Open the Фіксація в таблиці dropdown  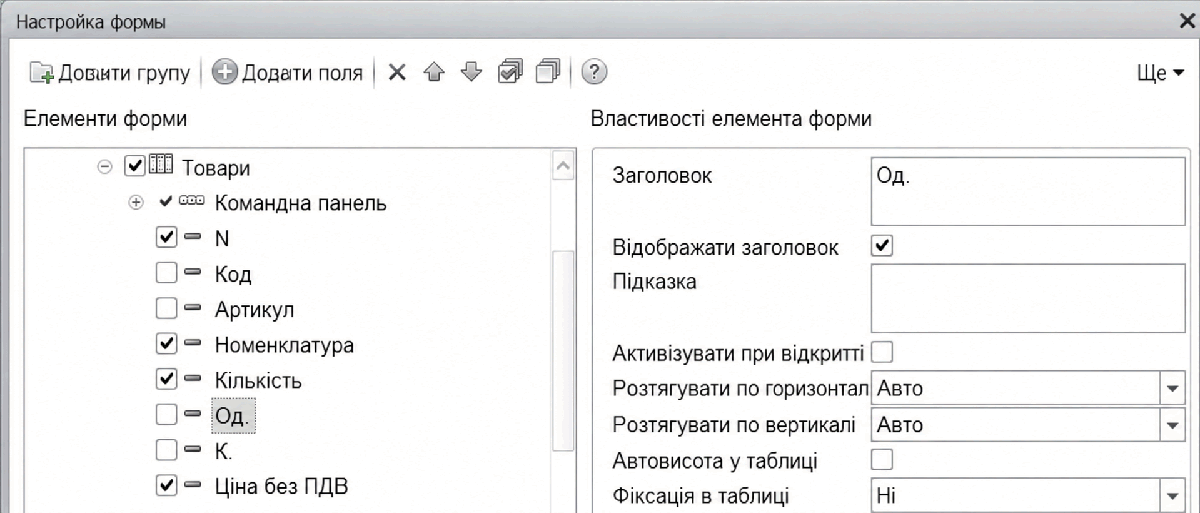1172,494
